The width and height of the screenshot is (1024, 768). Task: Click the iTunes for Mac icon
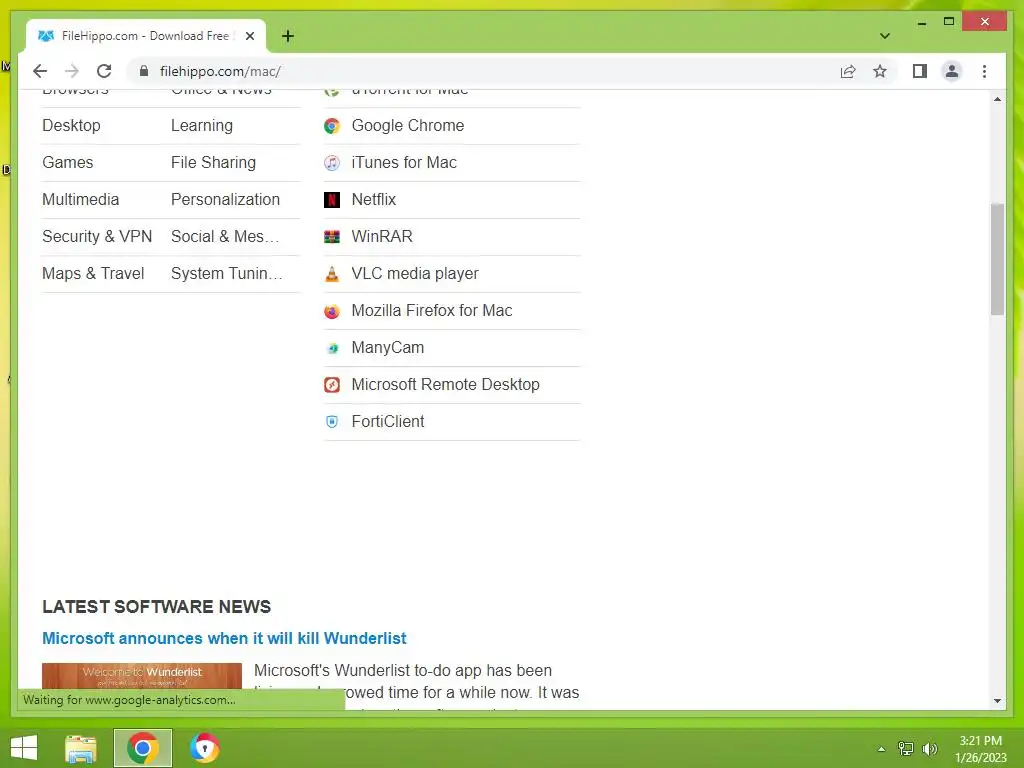pyautogui.click(x=332, y=163)
